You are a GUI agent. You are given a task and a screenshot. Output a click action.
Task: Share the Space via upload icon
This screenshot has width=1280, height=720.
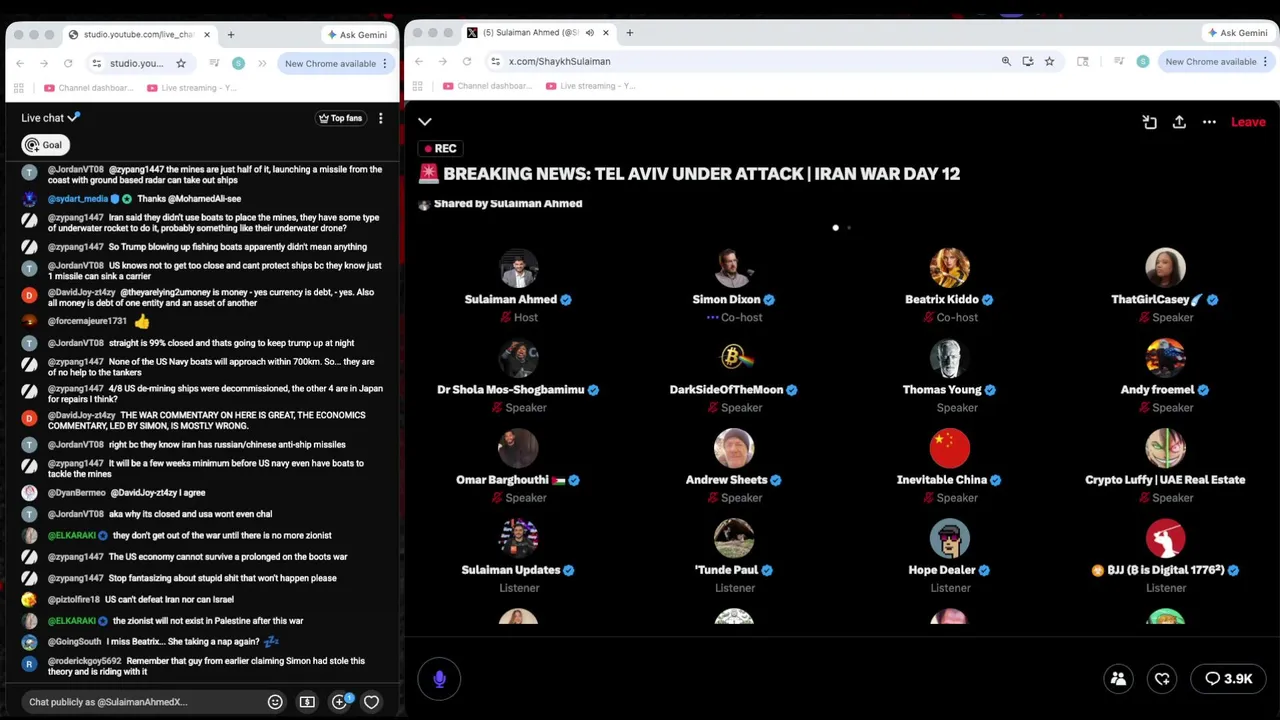[1179, 122]
